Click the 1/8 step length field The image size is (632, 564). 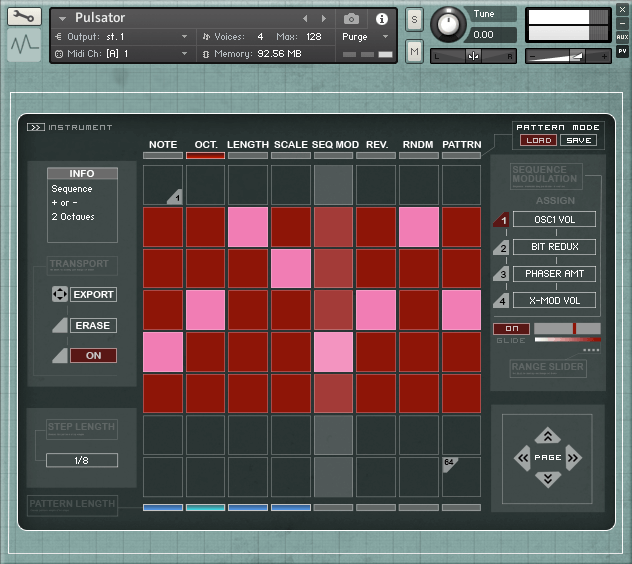pyautogui.click(x=82, y=460)
